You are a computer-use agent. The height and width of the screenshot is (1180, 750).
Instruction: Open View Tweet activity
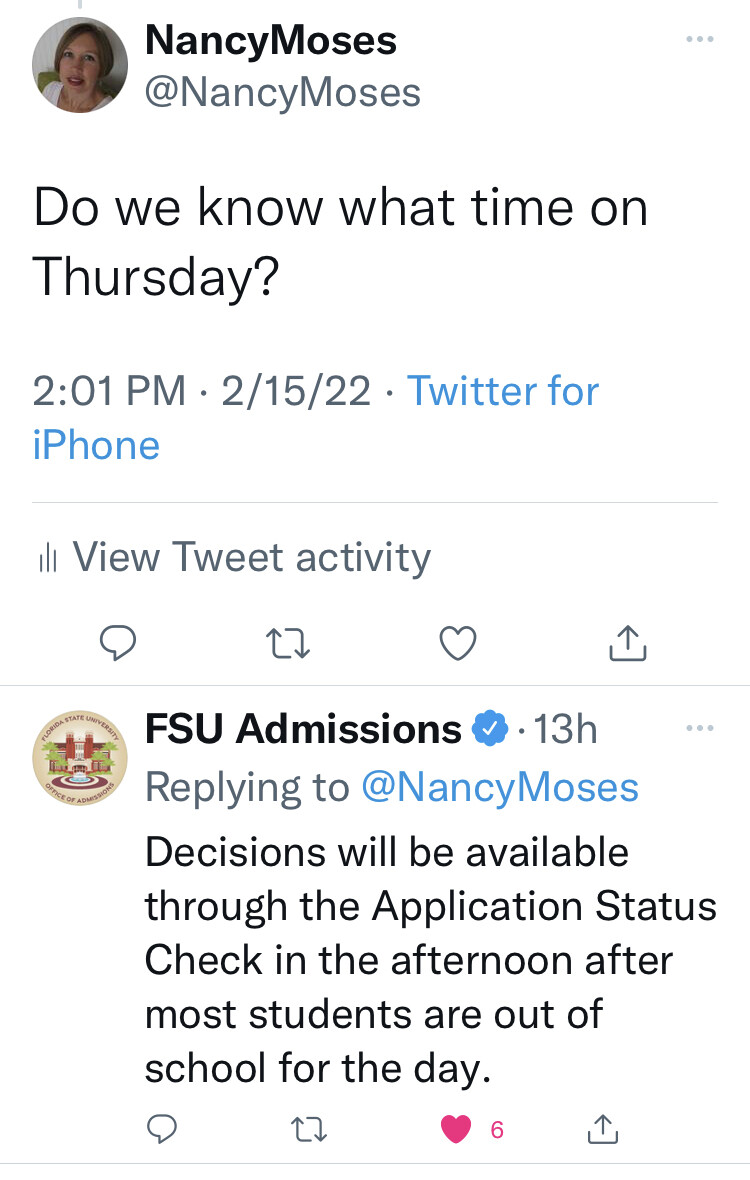click(x=251, y=557)
